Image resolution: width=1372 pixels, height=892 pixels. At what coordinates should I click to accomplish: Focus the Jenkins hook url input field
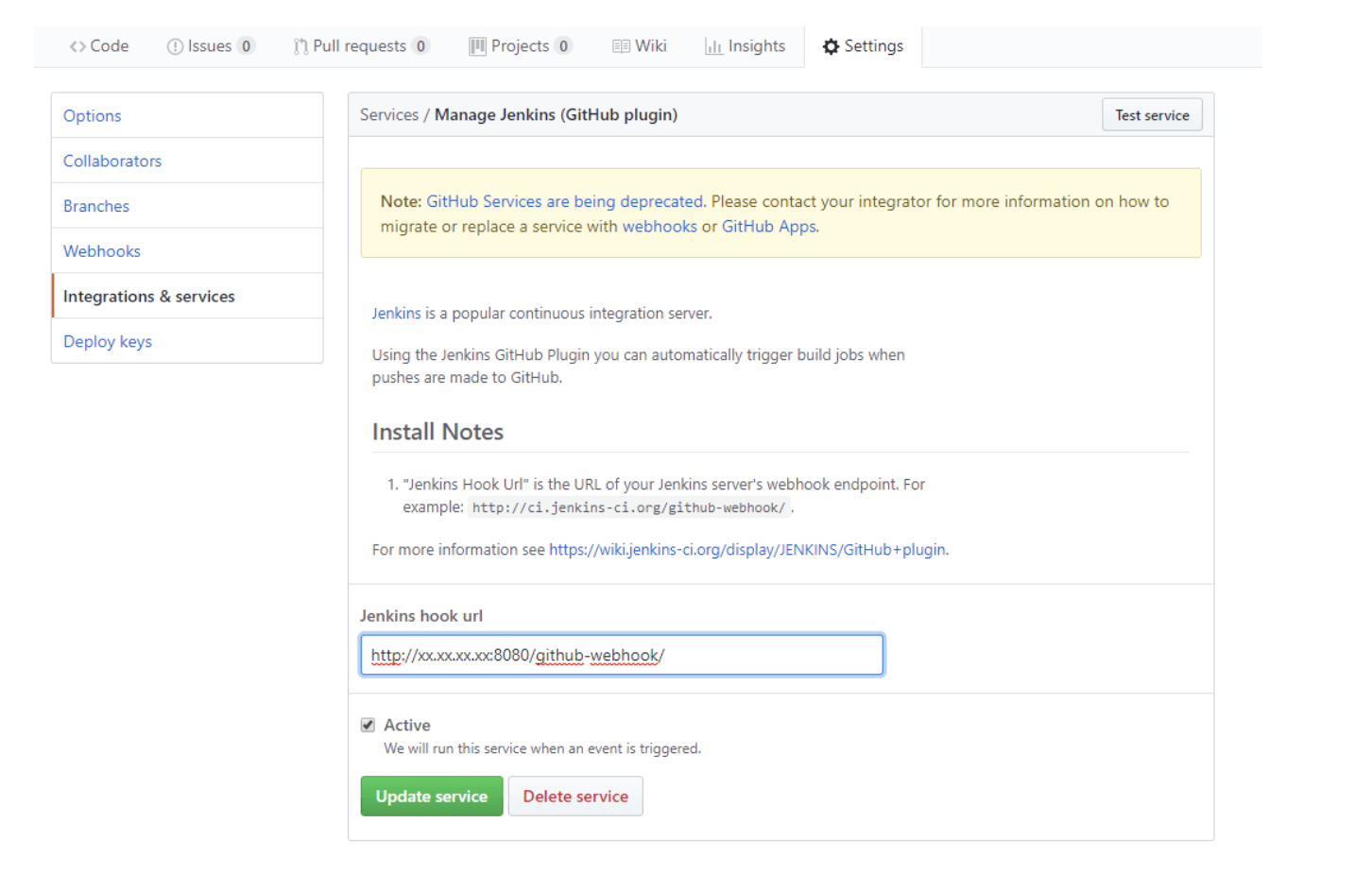point(622,655)
